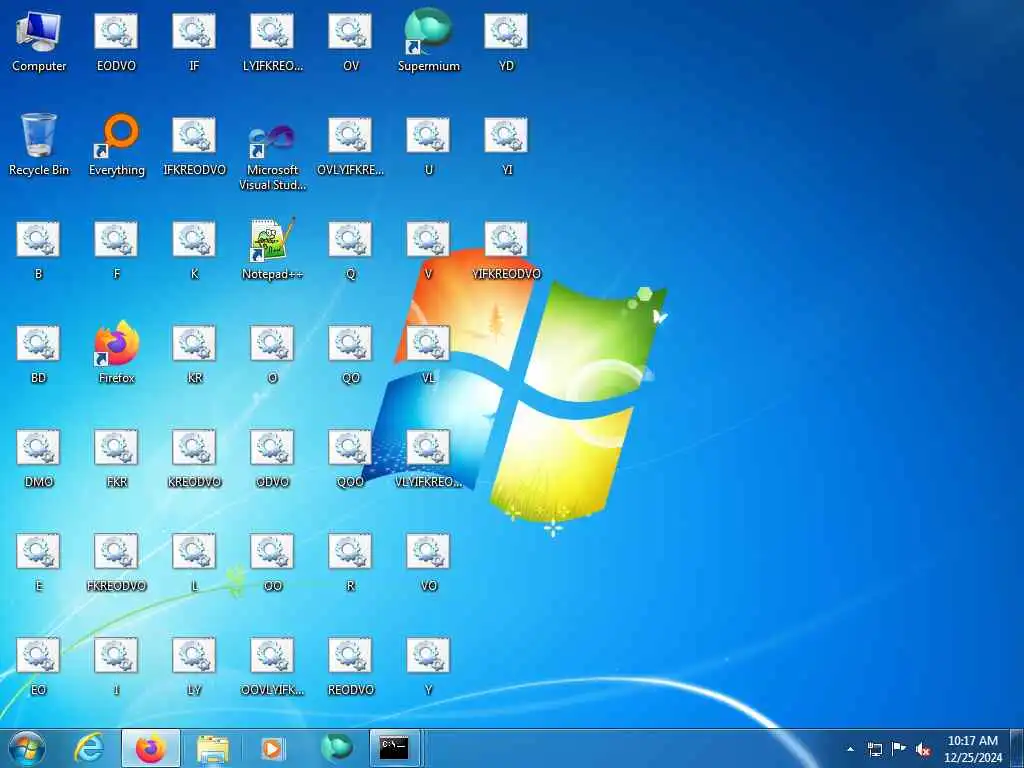Select the IFKREODVO file icon
Screen dimensions: 1024x768
194,145
